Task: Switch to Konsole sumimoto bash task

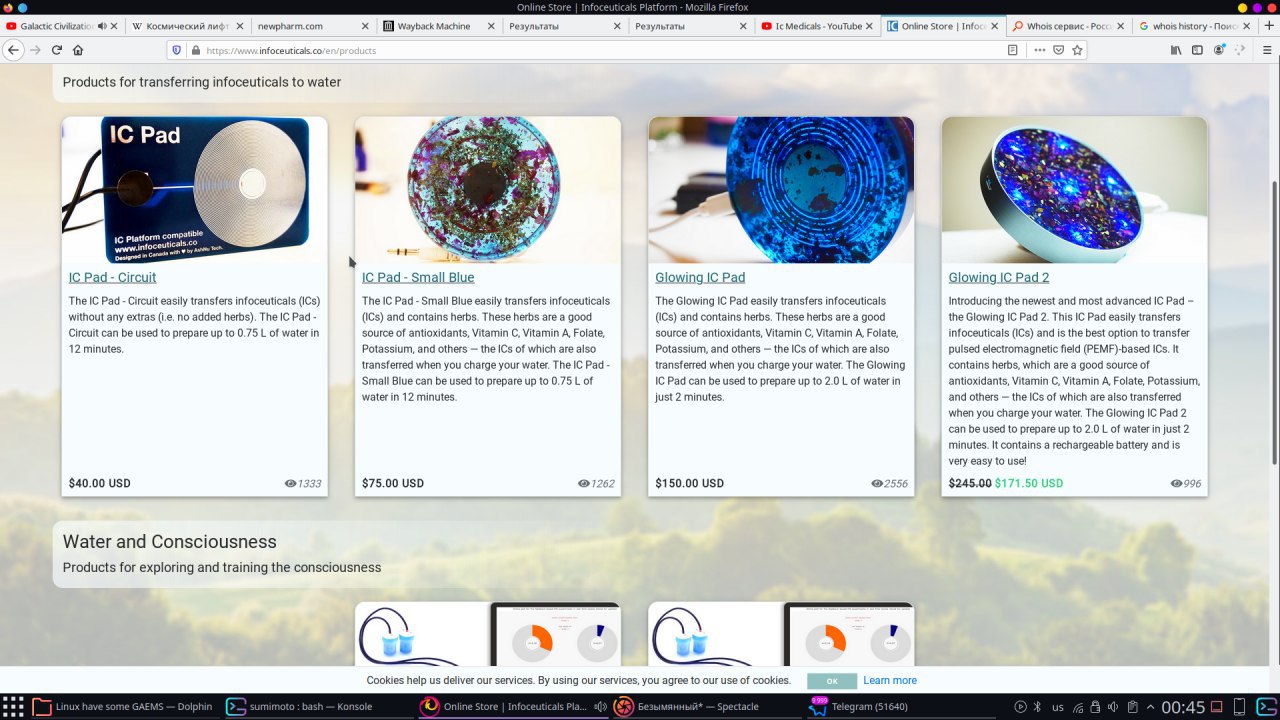Action: 318,706
